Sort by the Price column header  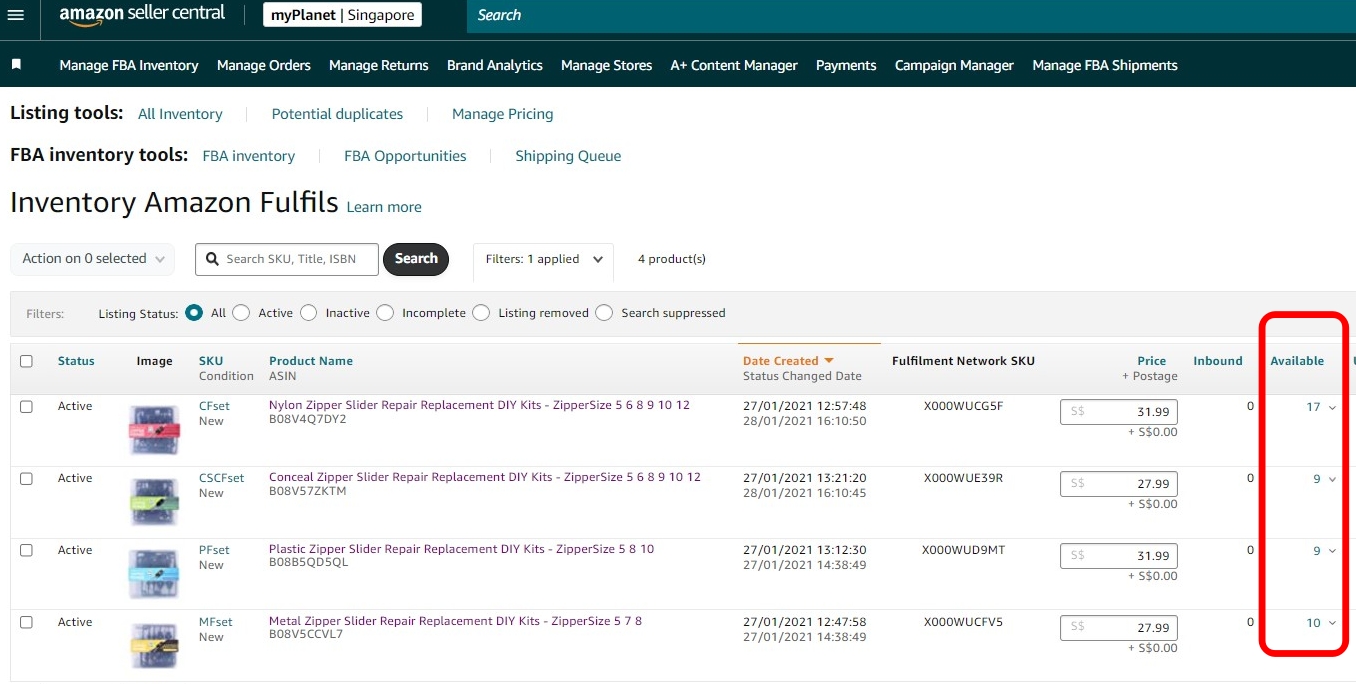coord(1152,361)
